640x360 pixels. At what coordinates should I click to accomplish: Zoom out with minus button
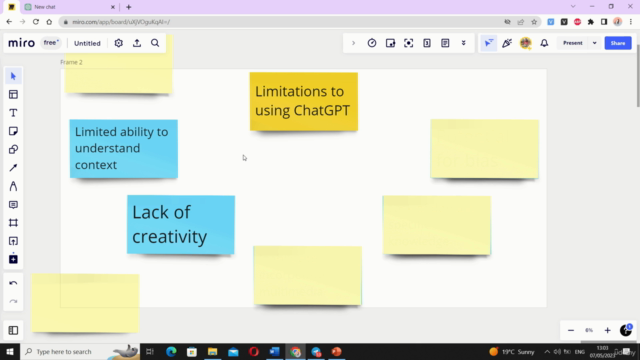(571, 330)
